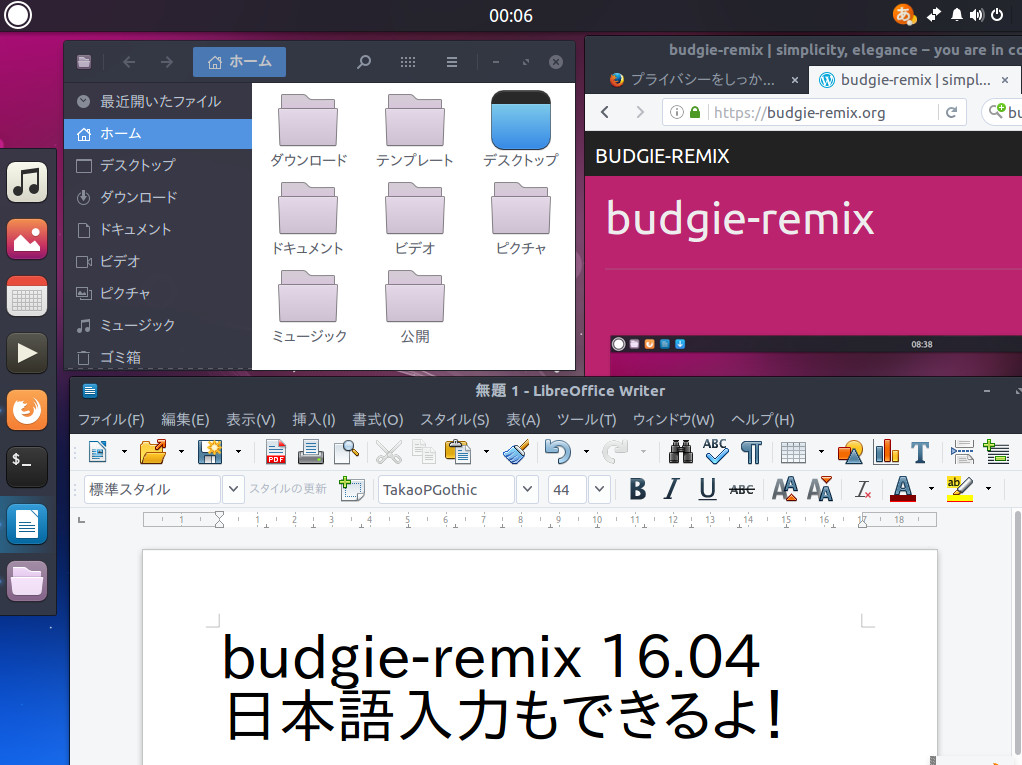Click the left indent marker on Writer ruler

219,519
